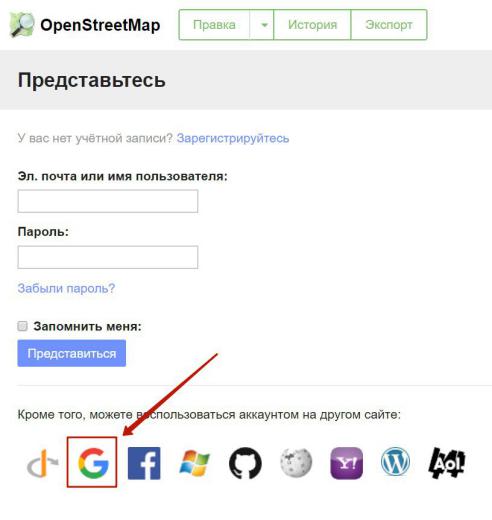Open the Правка tab
Viewport: 492px width, 520px height.
click(214, 25)
